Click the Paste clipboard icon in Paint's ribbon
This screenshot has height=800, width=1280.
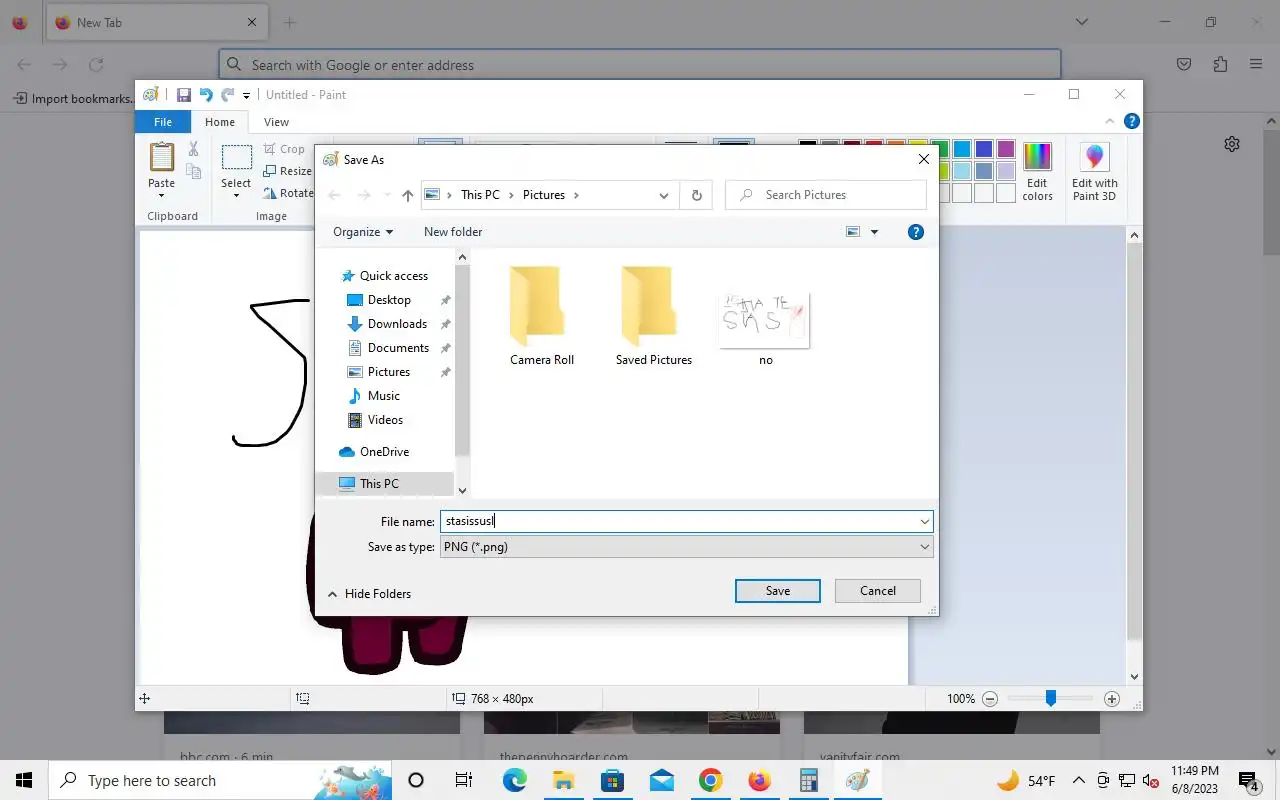161,158
